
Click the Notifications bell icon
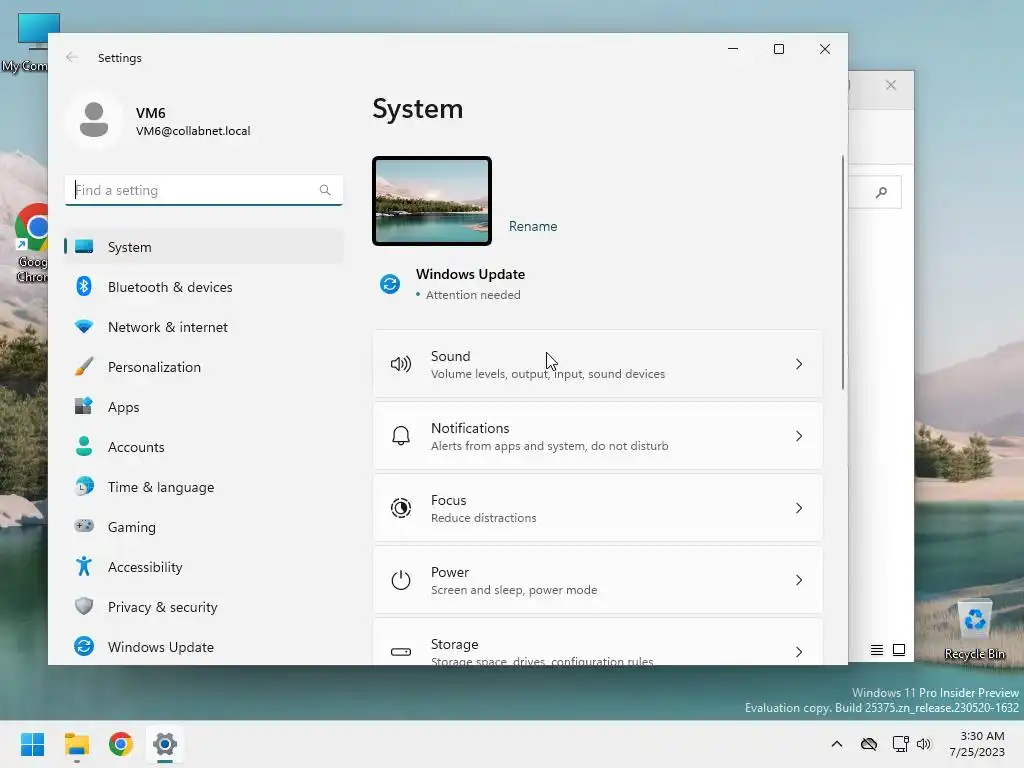pos(401,436)
